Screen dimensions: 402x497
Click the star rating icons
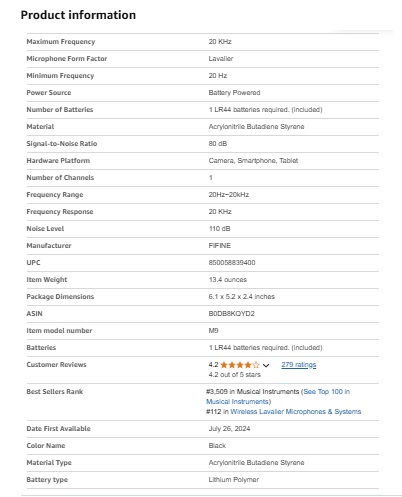pos(239,365)
